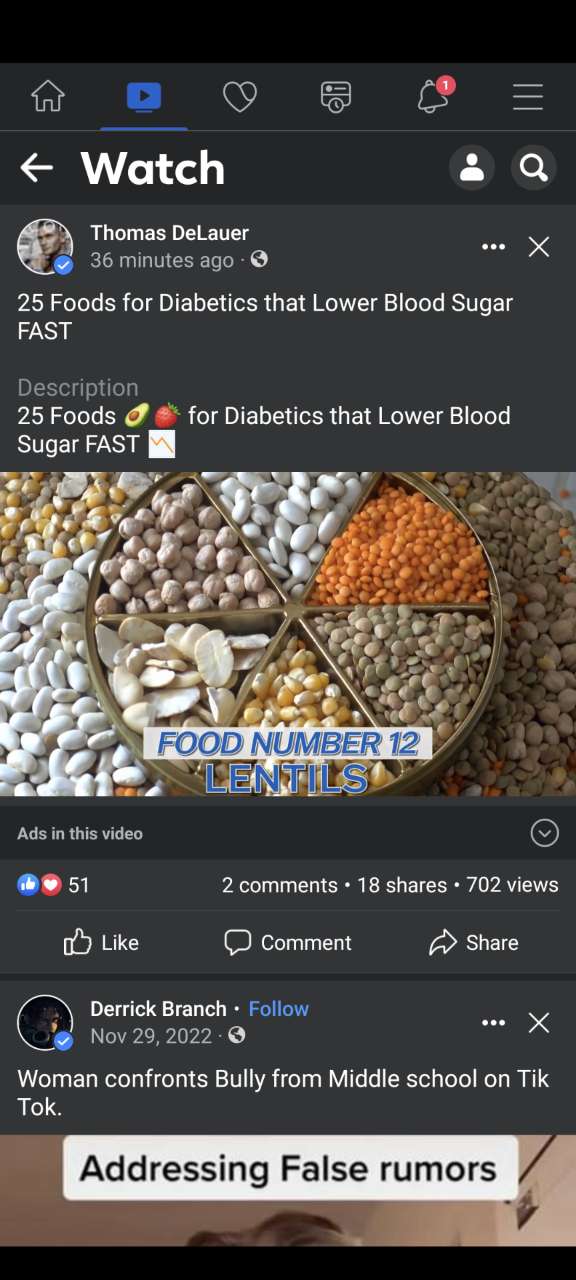The height and width of the screenshot is (1280, 576).
Task: Share the 25 Foods video
Action: (x=474, y=942)
